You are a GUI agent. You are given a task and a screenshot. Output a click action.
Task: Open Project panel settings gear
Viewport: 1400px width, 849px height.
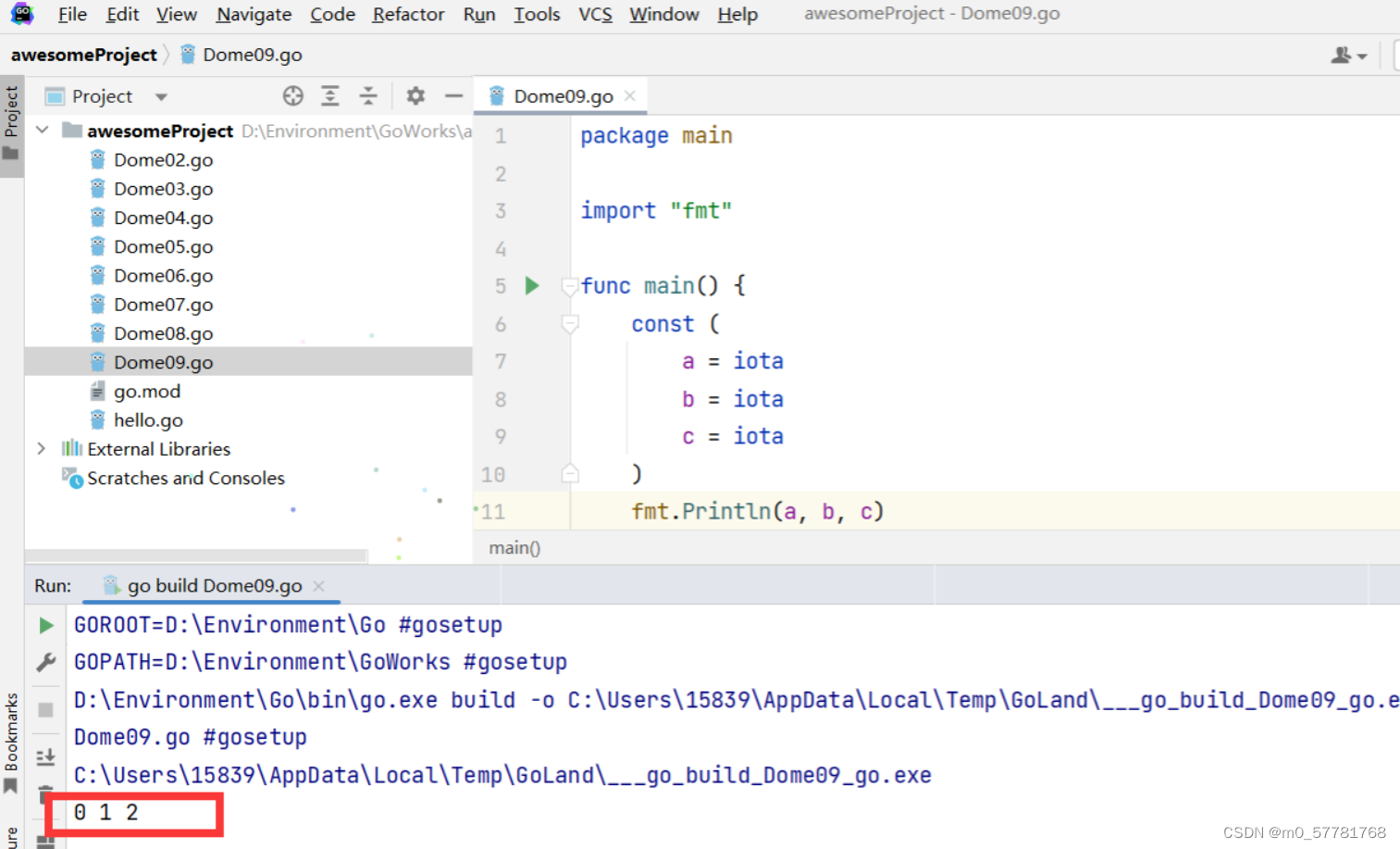click(x=415, y=95)
